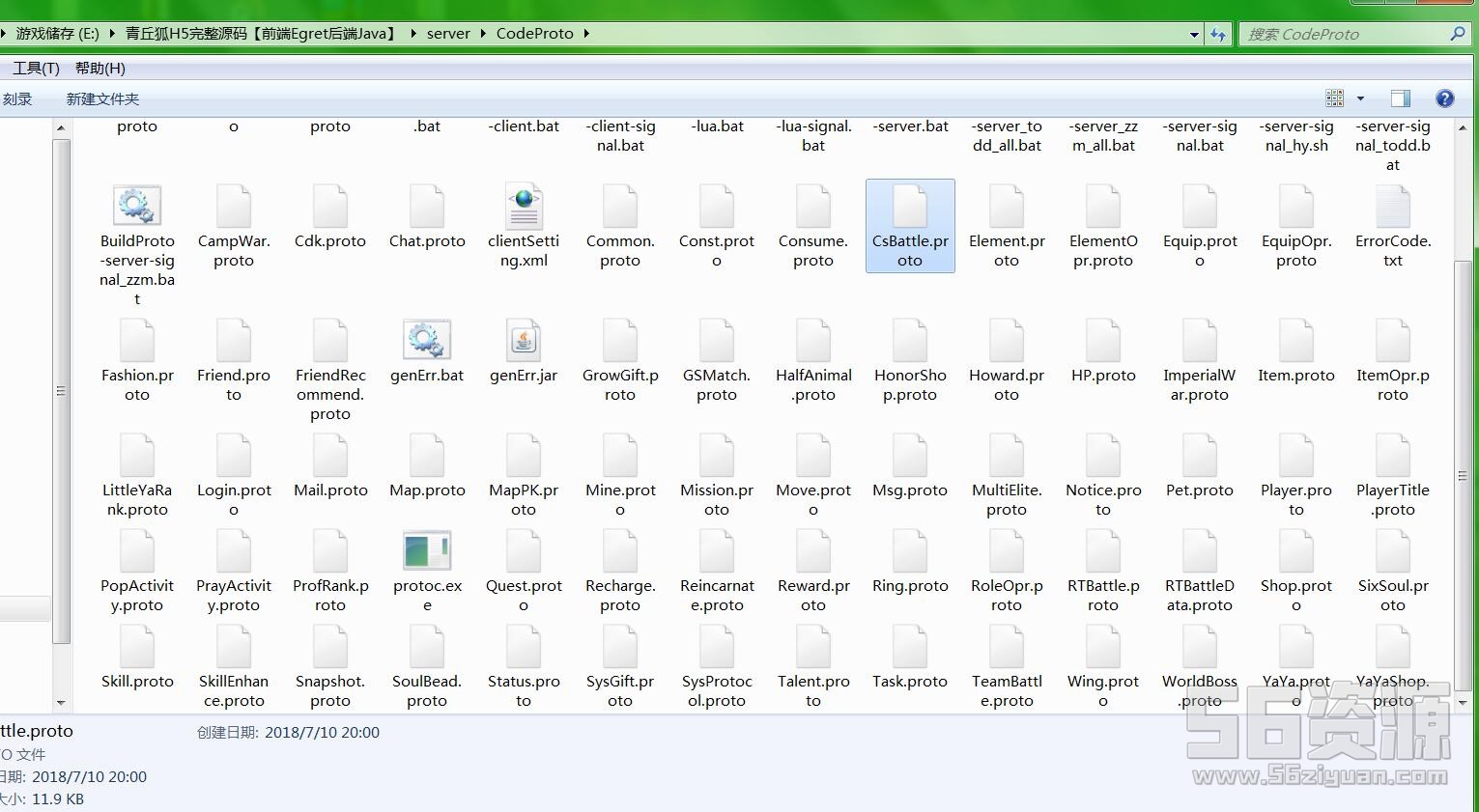The image size is (1479, 812).
Task: Click the 搜索 CodeProto search field
Action: (x=1343, y=34)
